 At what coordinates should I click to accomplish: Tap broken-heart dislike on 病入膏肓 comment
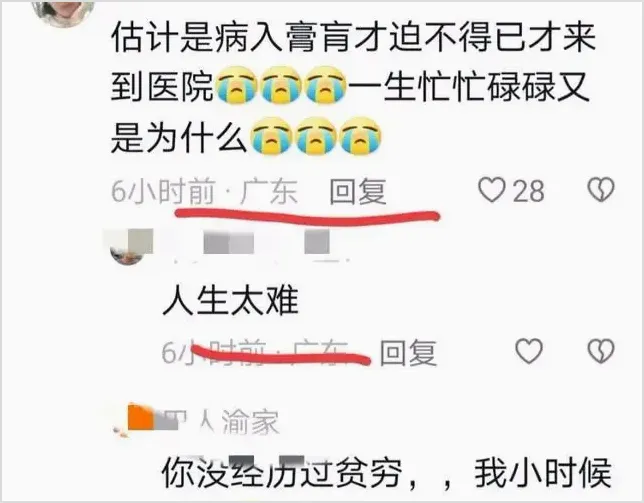pos(601,190)
